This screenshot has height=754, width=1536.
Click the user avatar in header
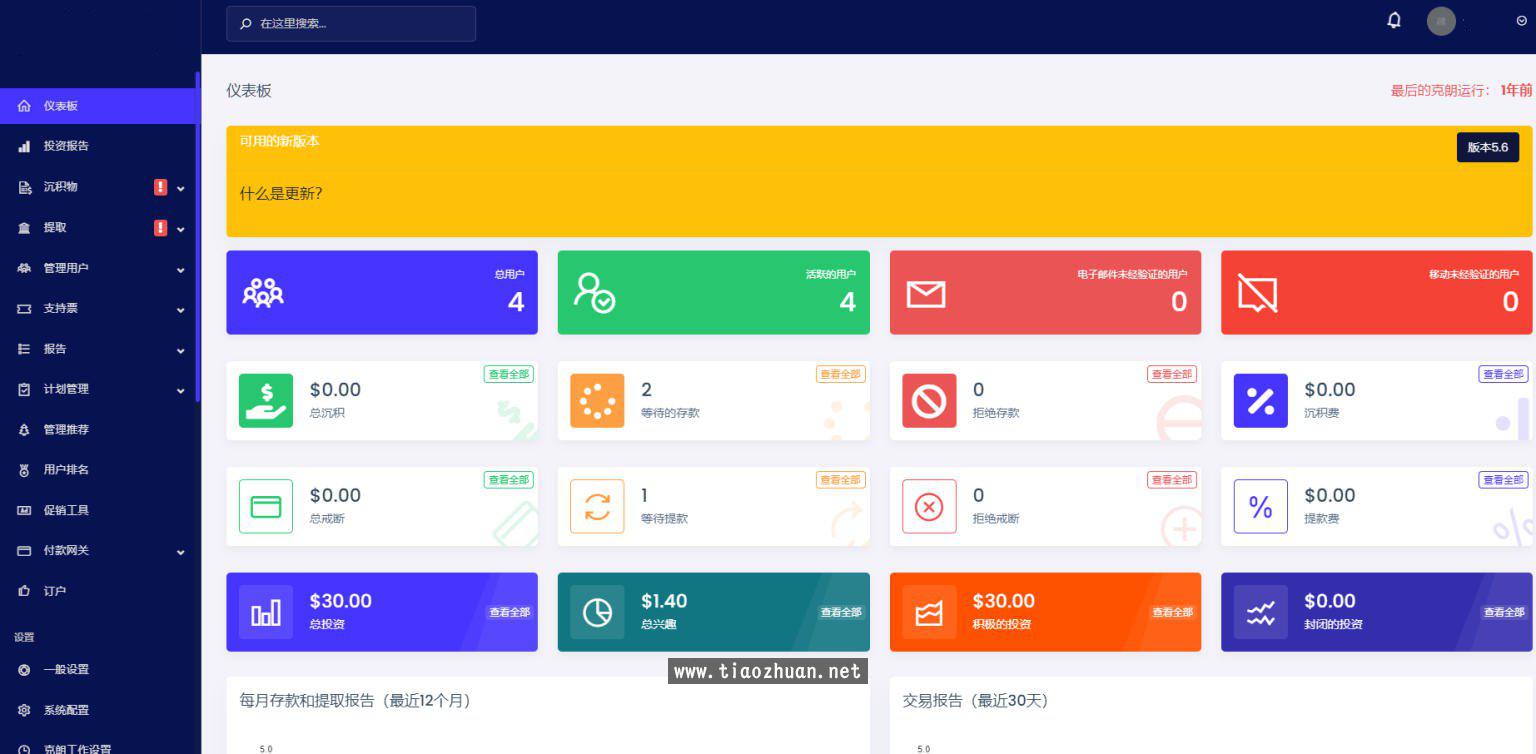pos(1441,21)
